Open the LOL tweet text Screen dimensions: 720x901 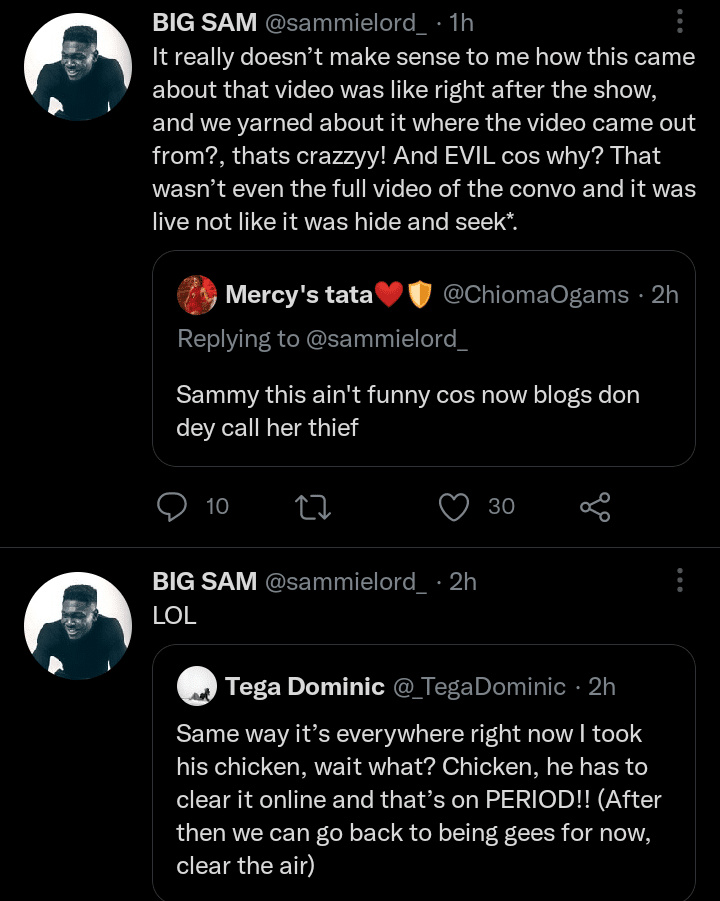click(174, 615)
